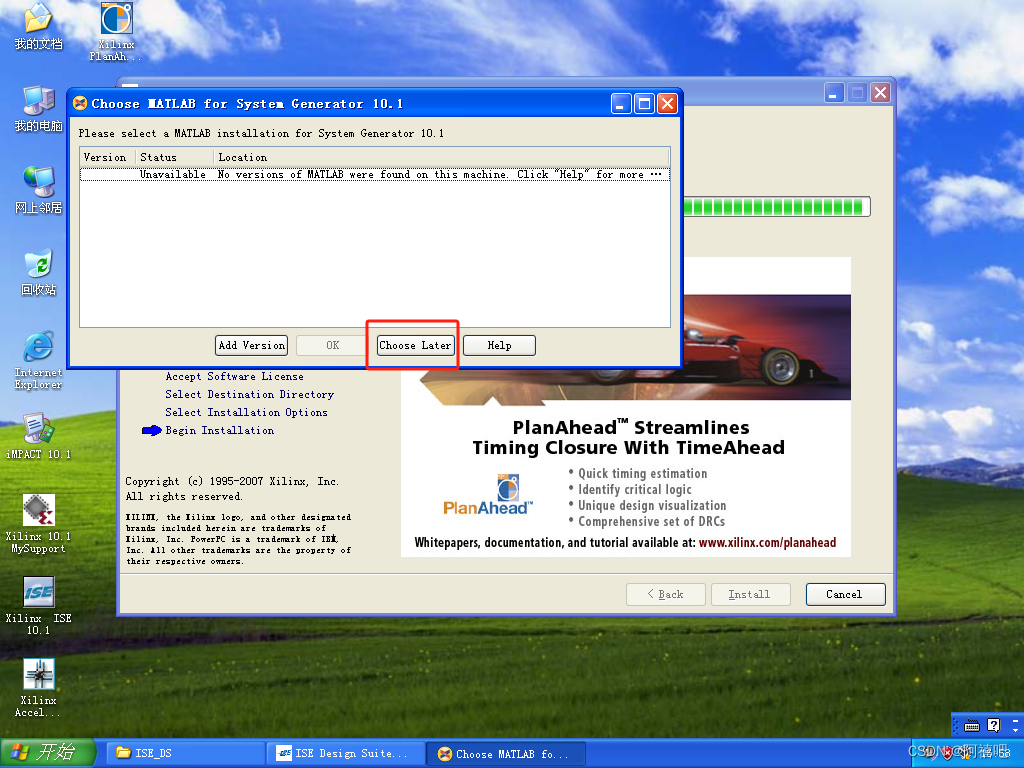Close the Choose MATLAB dialog
Viewport: 1024px width, 768px height.
pyautogui.click(x=667, y=104)
